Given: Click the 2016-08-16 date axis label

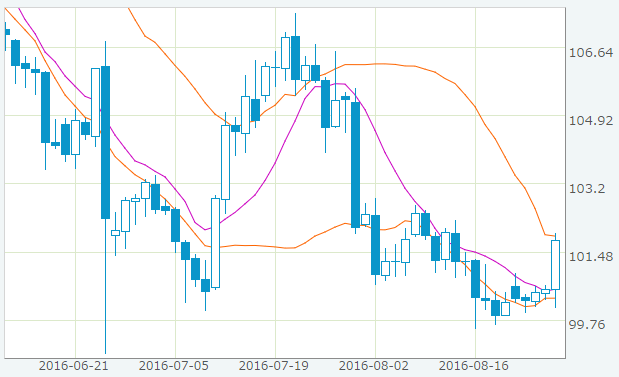Looking at the screenshot, I should tap(474, 366).
